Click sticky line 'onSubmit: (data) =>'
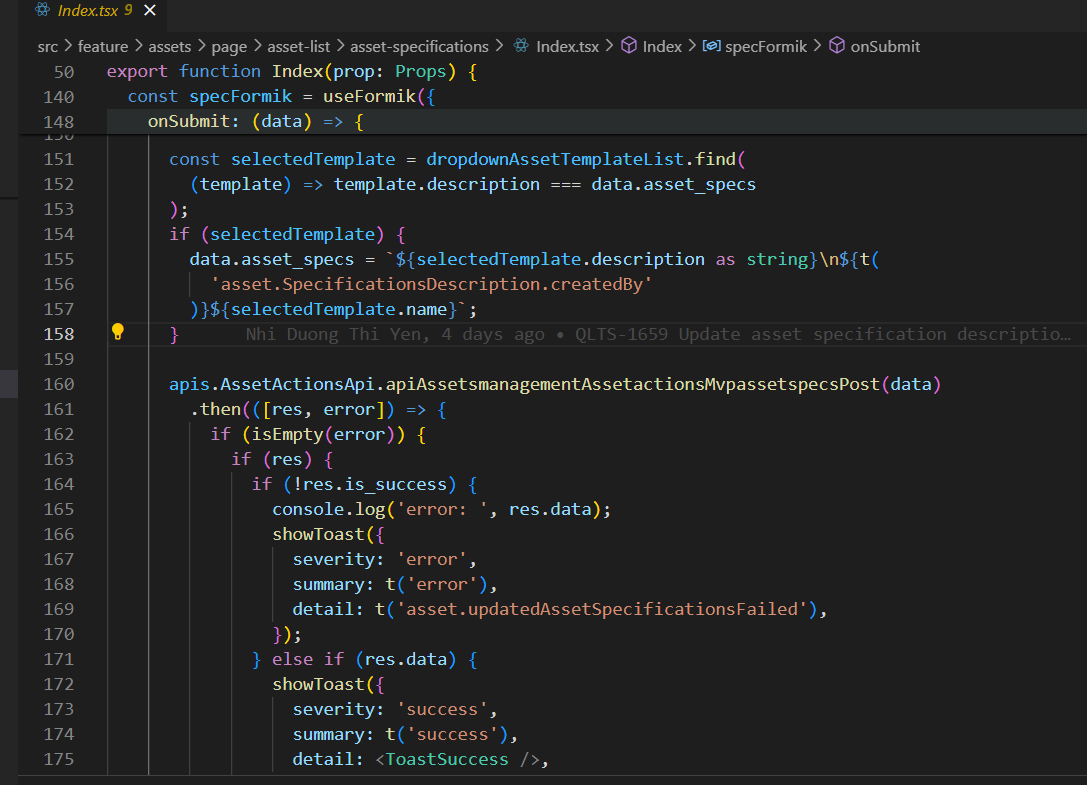1087x785 pixels. [x=256, y=121]
